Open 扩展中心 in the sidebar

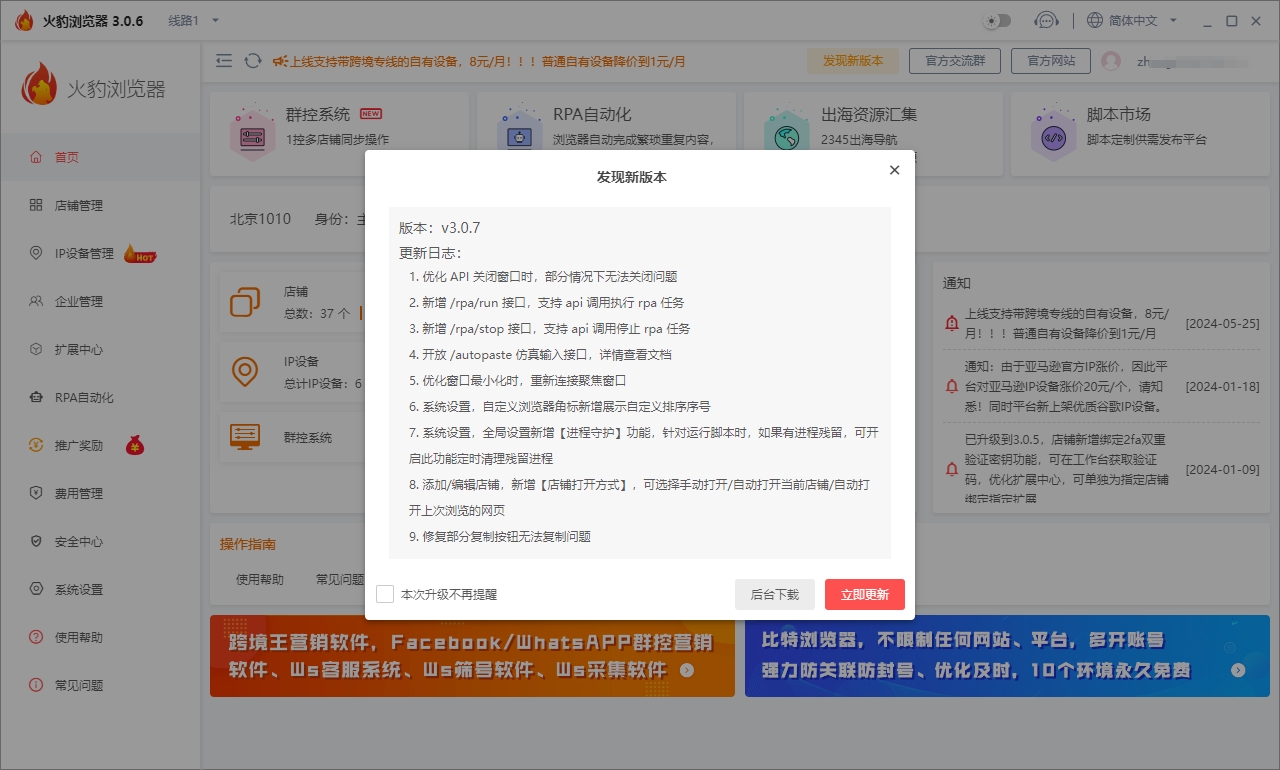[100, 349]
